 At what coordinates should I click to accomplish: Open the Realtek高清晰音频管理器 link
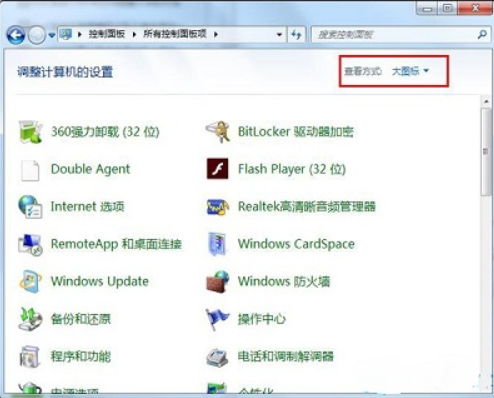point(307,207)
